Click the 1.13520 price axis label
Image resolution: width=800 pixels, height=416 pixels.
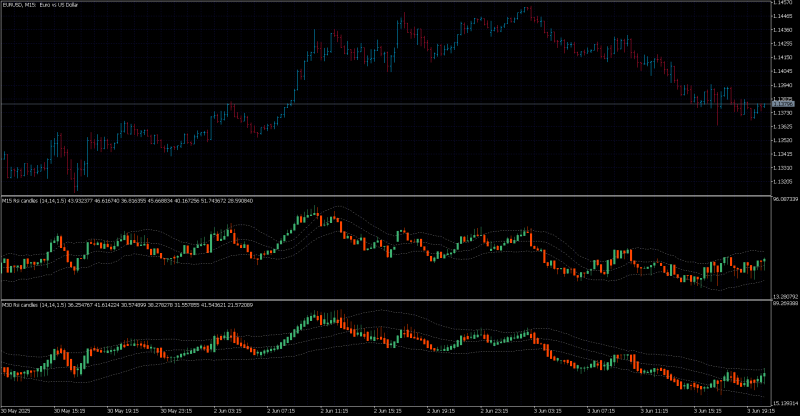[x=783, y=140]
